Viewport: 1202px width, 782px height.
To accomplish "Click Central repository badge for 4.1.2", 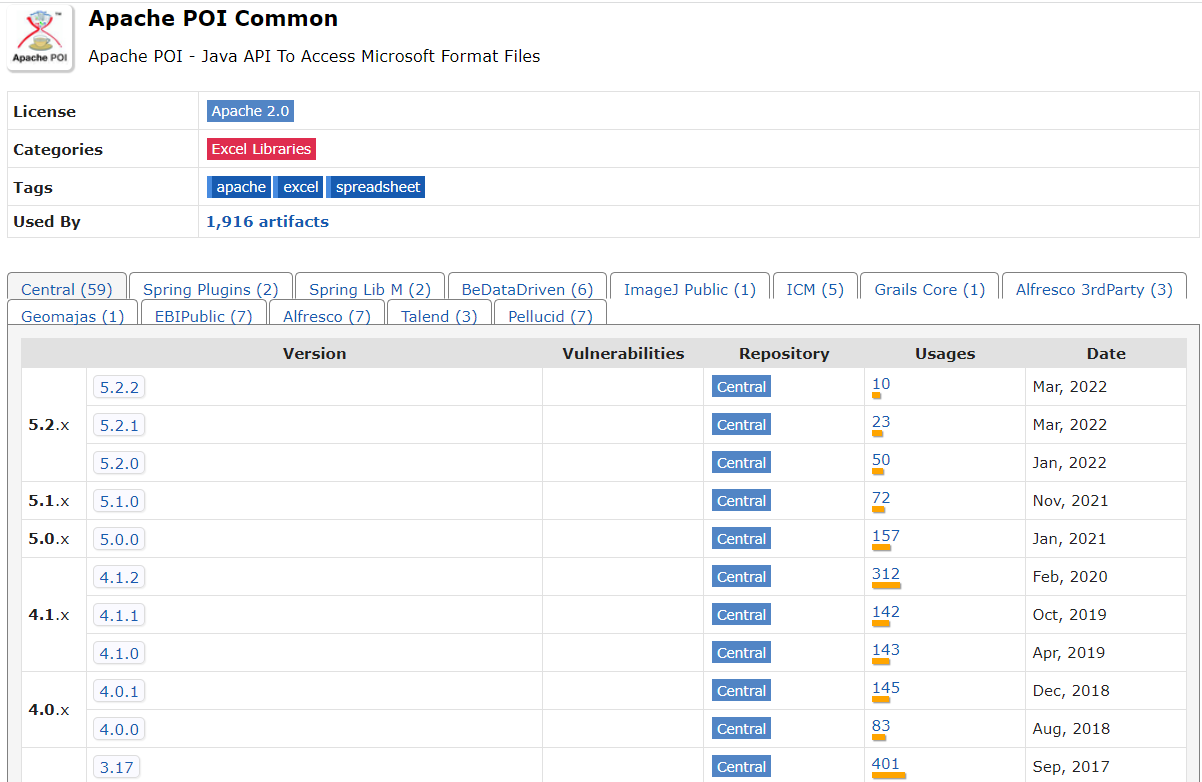I will [741, 577].
